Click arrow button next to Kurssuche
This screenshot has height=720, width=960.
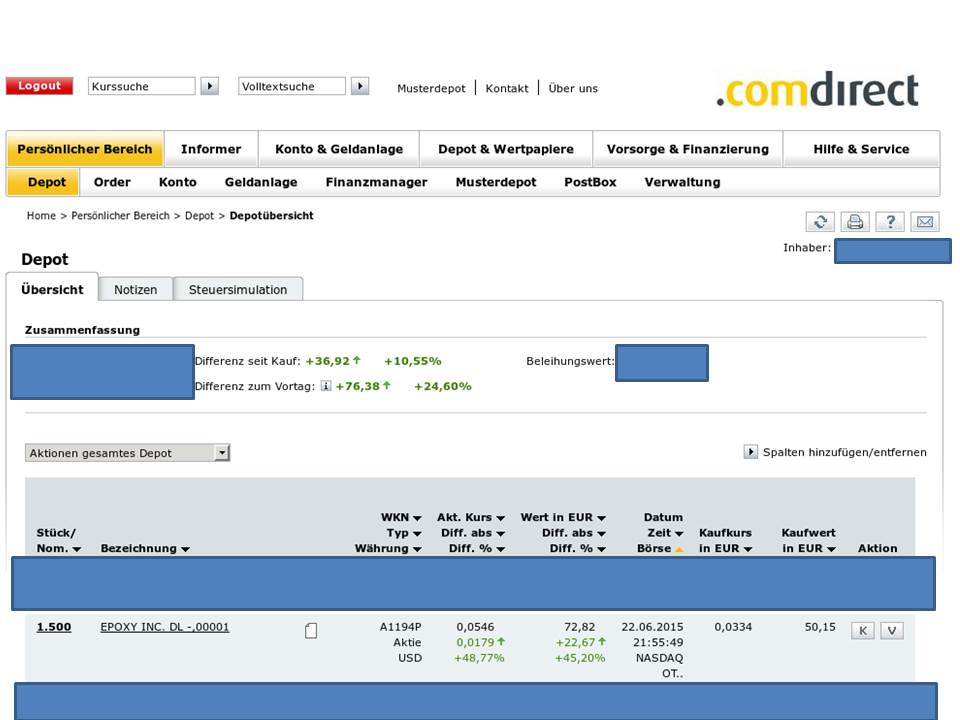coord(210,86)
